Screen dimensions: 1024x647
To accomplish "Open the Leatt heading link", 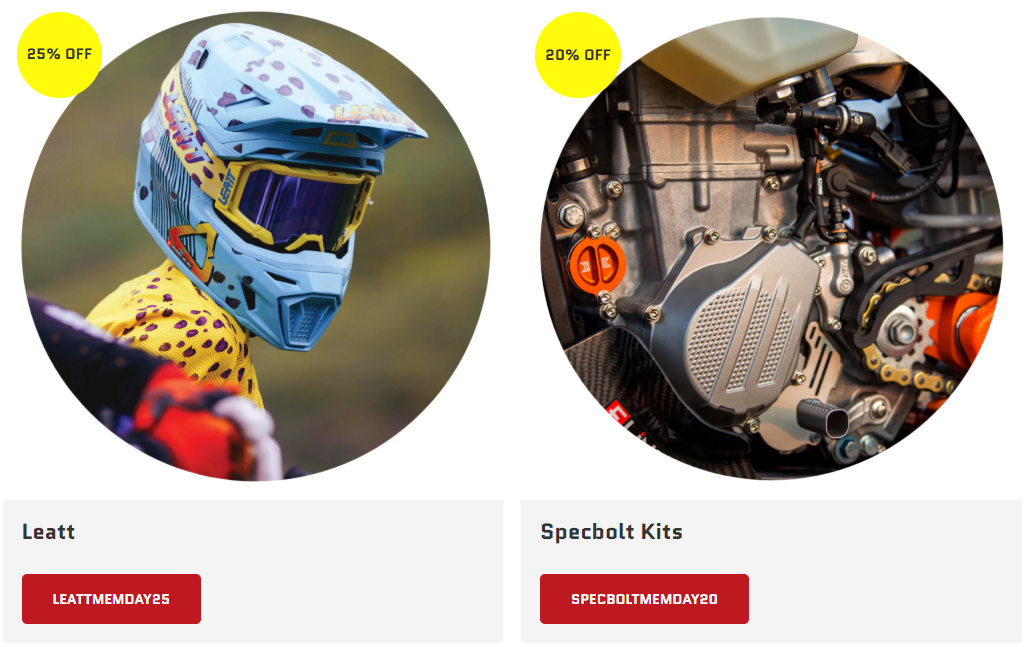I will 48,531.
